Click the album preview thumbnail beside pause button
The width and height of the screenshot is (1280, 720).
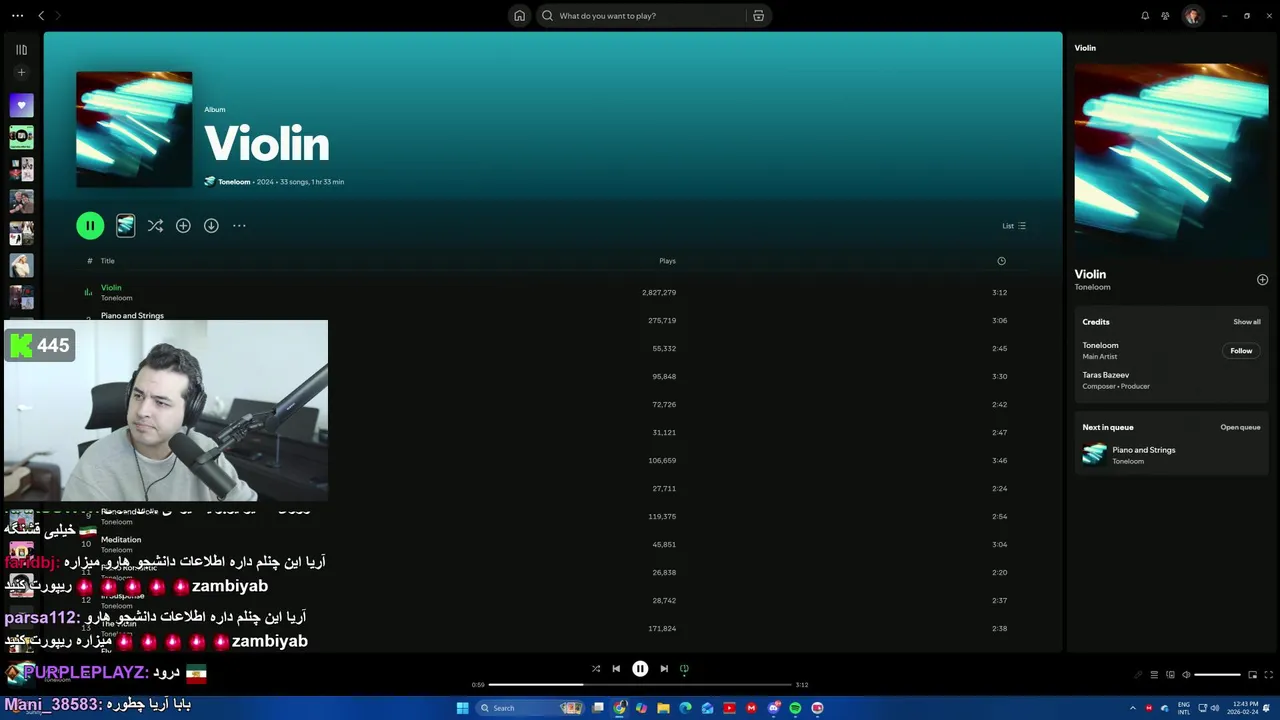coord(125,226)
